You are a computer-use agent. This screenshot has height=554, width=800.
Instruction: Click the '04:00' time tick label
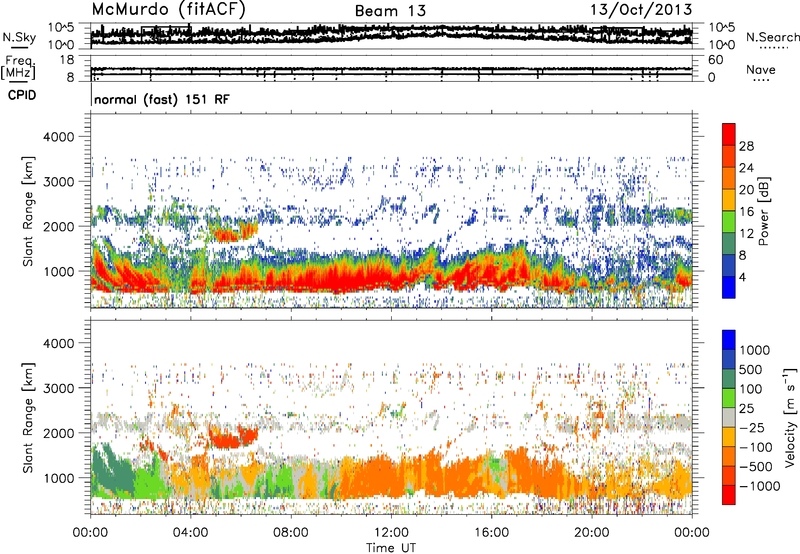tap(190, 533)
